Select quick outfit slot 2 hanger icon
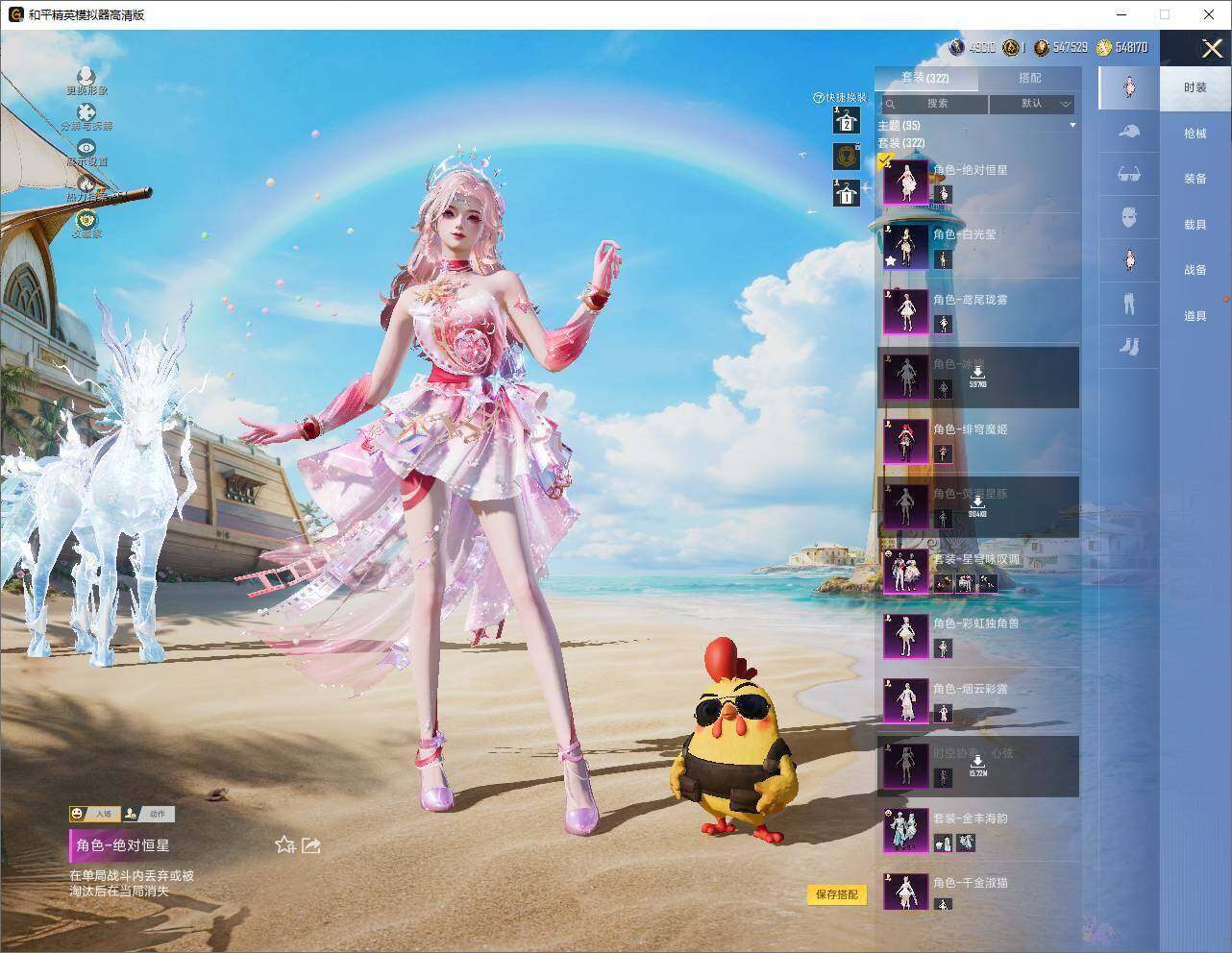This screenshot has height=953, width=1232. pos(846,120)
